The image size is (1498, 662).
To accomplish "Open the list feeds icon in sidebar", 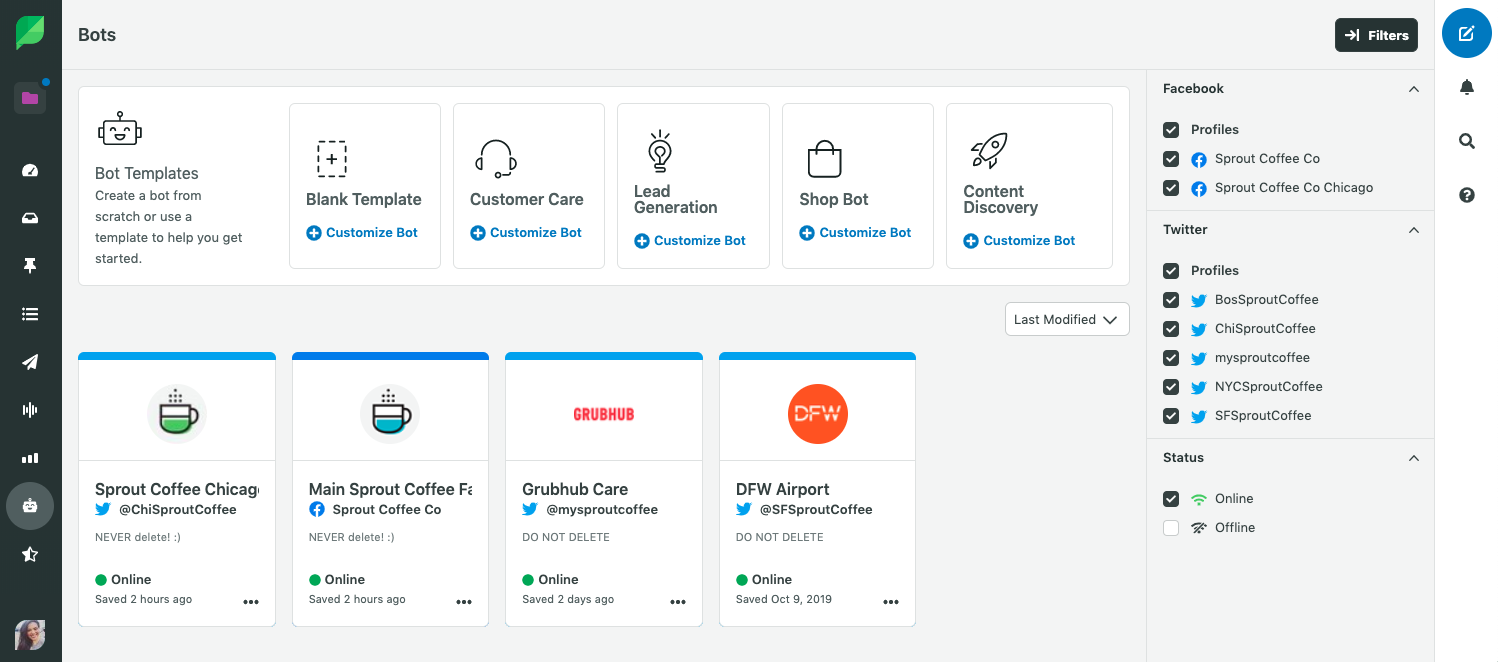I will click(30, 314).
